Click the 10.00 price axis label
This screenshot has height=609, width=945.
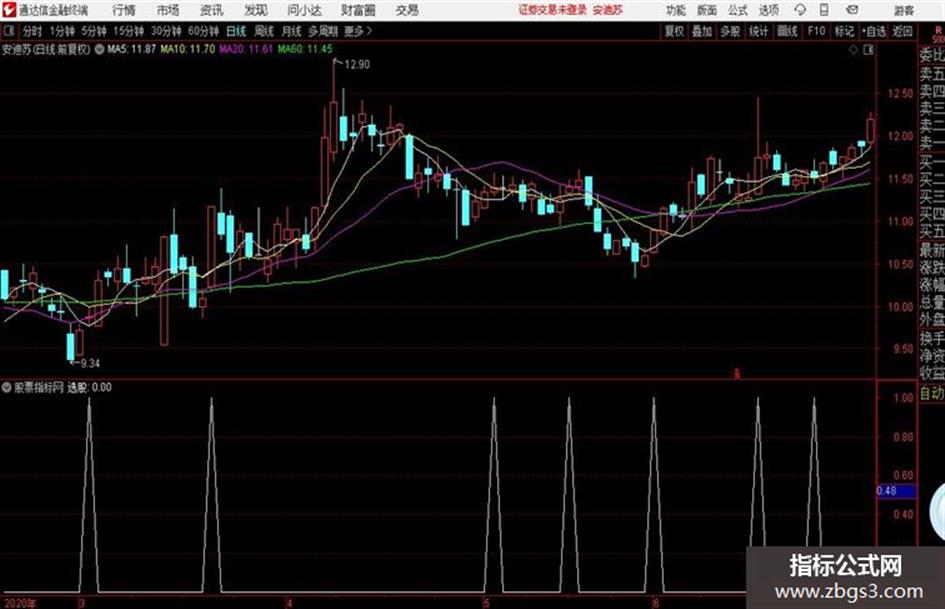pos(900,307)
